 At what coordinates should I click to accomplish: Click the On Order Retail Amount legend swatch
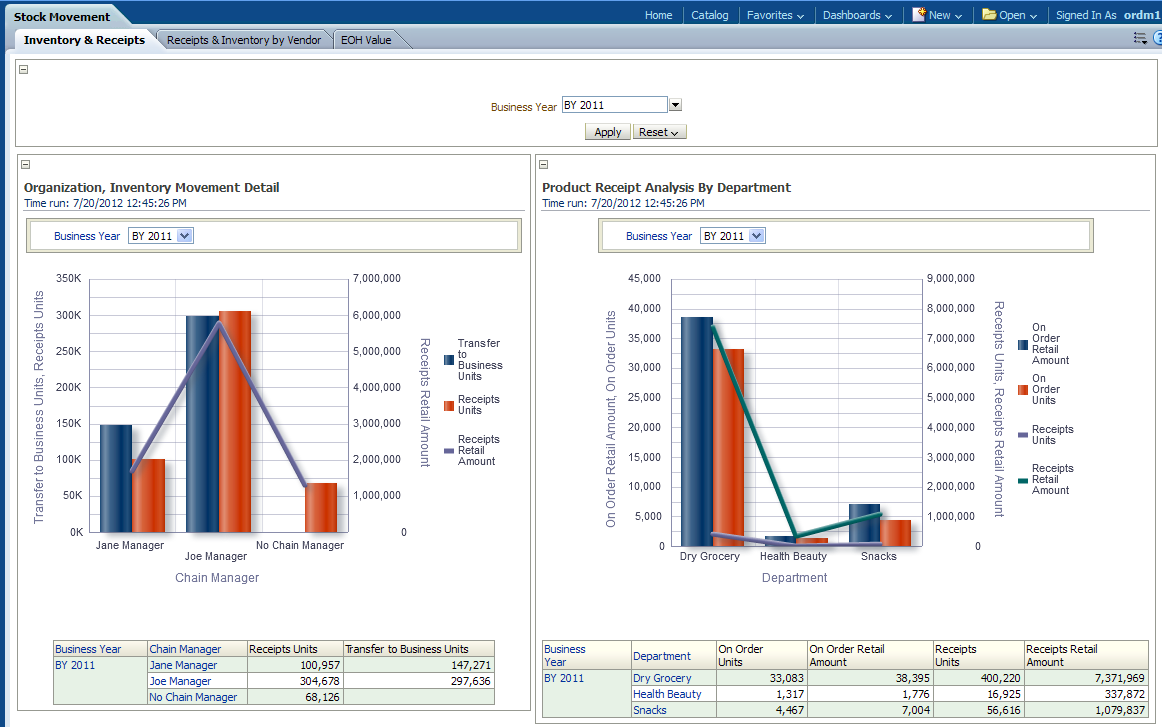[x=1023, y=345]
